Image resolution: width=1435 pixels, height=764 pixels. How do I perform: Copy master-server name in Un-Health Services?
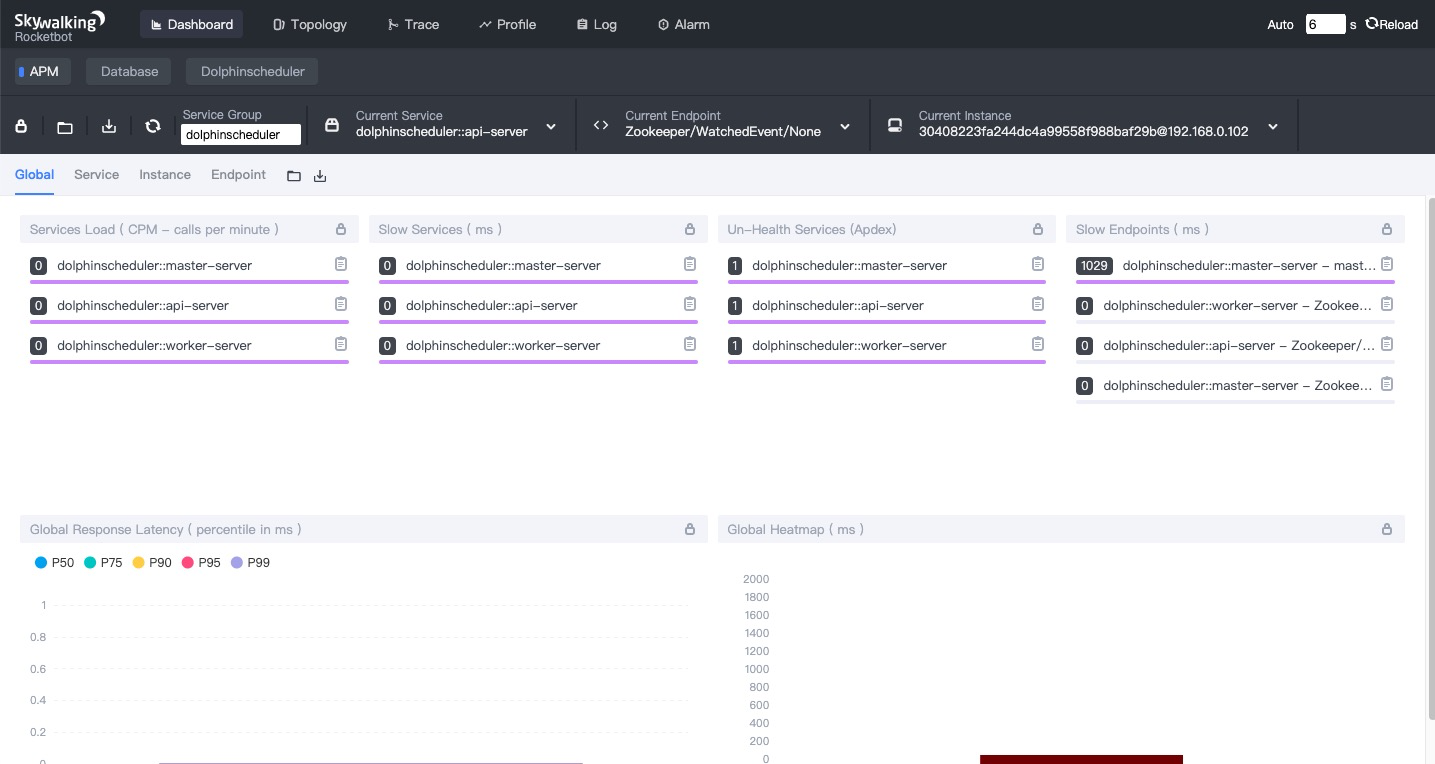coord(1038,264)
